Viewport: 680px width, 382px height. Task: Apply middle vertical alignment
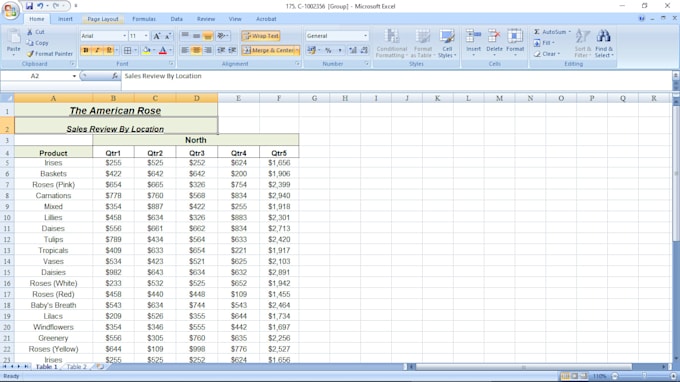pyautogui.click(x=196, y=36)
